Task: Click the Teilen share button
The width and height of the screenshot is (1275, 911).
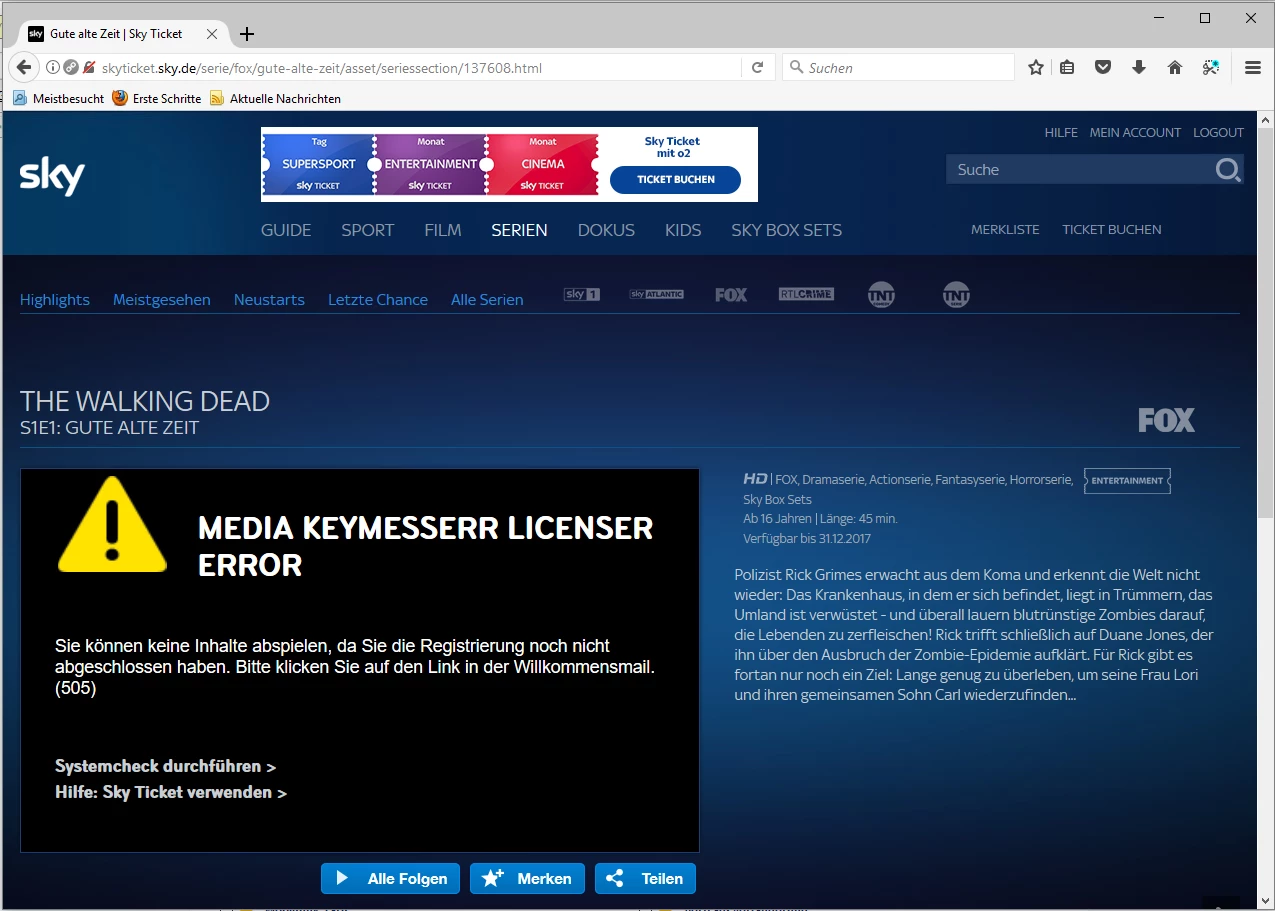Action: pyautogui.click(x=645, y=879)
